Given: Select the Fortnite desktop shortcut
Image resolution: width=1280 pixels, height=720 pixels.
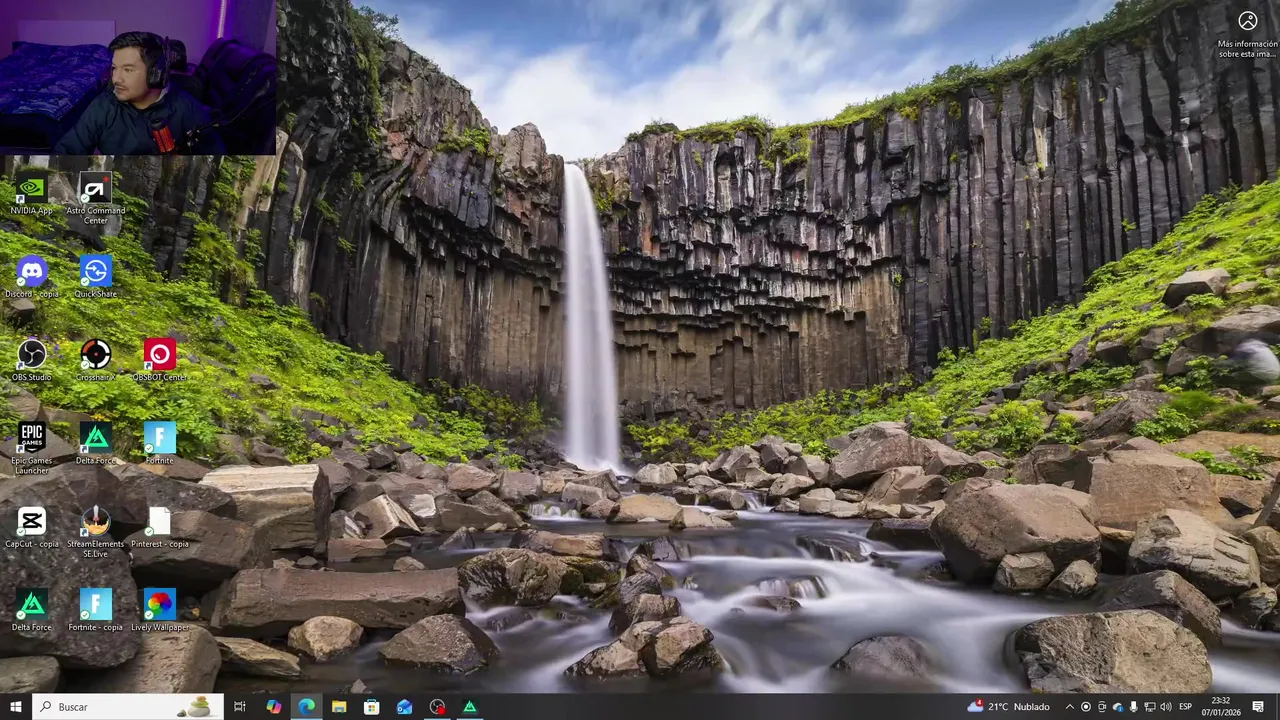Looking at the screenshot, I should click(x=159, y=443).
